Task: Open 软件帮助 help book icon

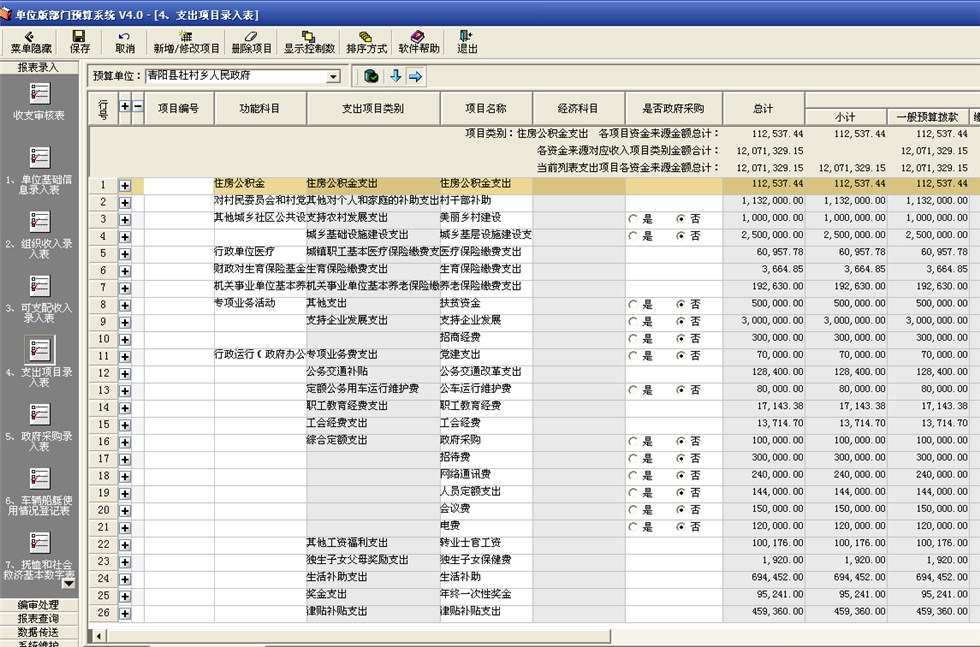Action: coord(418,41)
